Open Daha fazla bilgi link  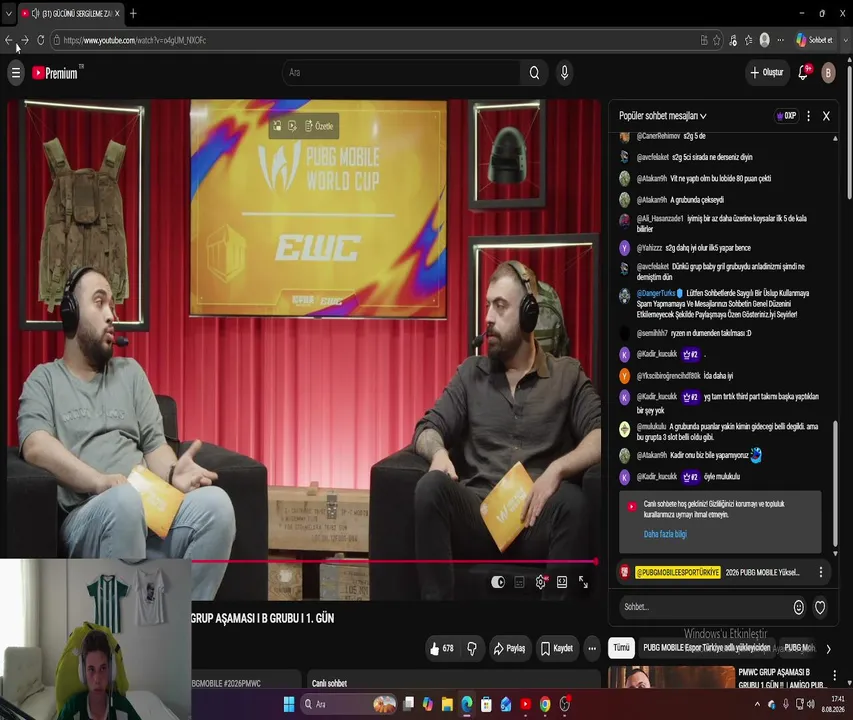[x=665, y=534]
